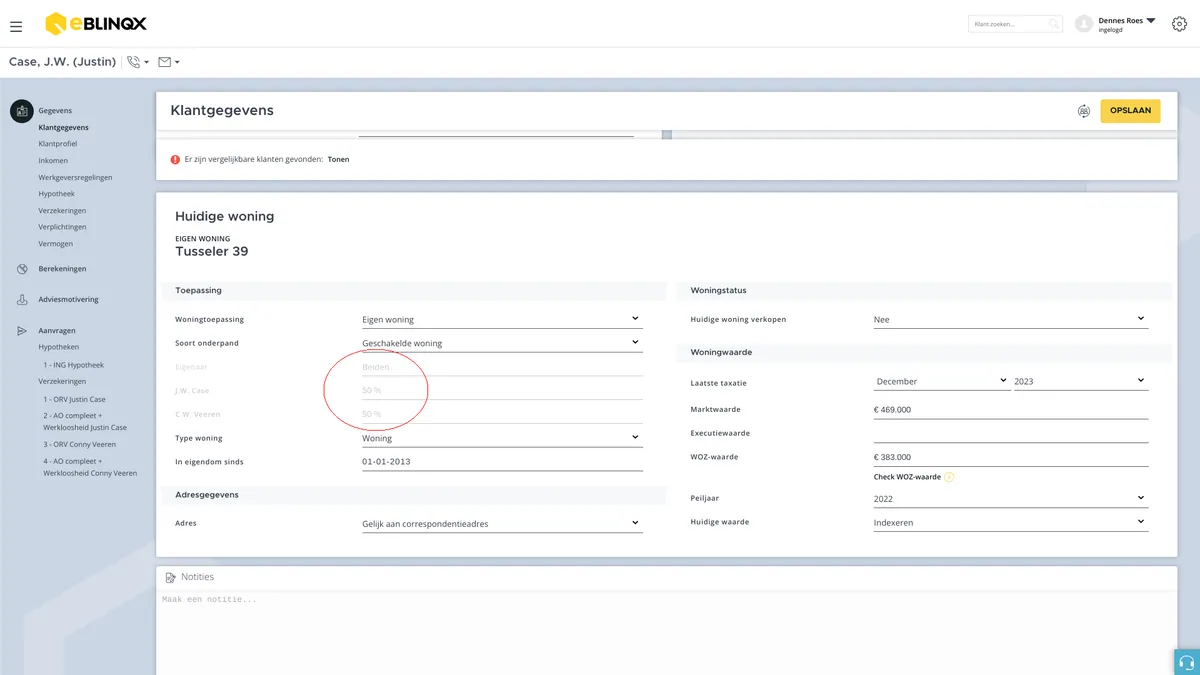Go to Klantprofiel in the sidebar
Viewport: 1200px width, 675px height.
point(58,144)
